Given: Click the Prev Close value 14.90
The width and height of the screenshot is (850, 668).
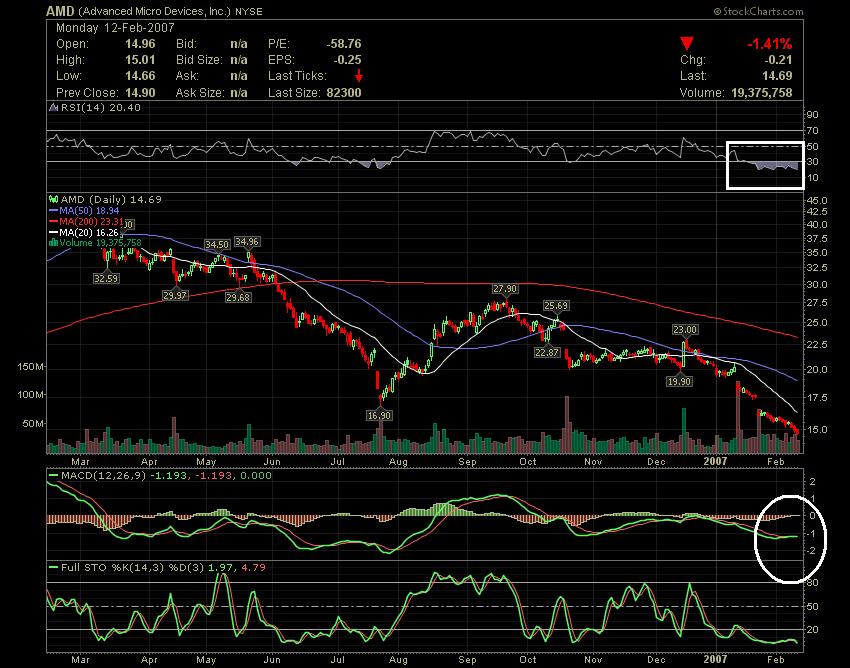Looking at the screenshot, I should (x=140, y=93).
